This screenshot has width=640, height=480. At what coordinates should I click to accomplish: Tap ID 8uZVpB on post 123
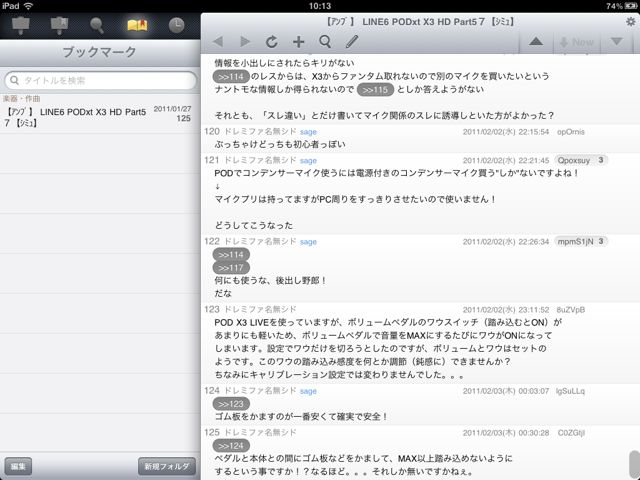(x=571, y=310)
